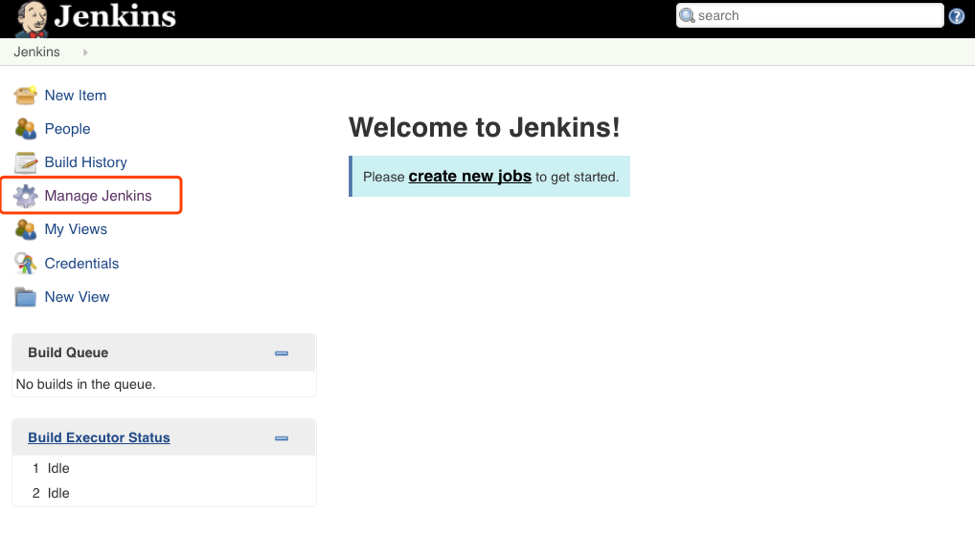Click the magnifier icon in search box
This screenshot has height=533, width=975.
pos(687,16)
